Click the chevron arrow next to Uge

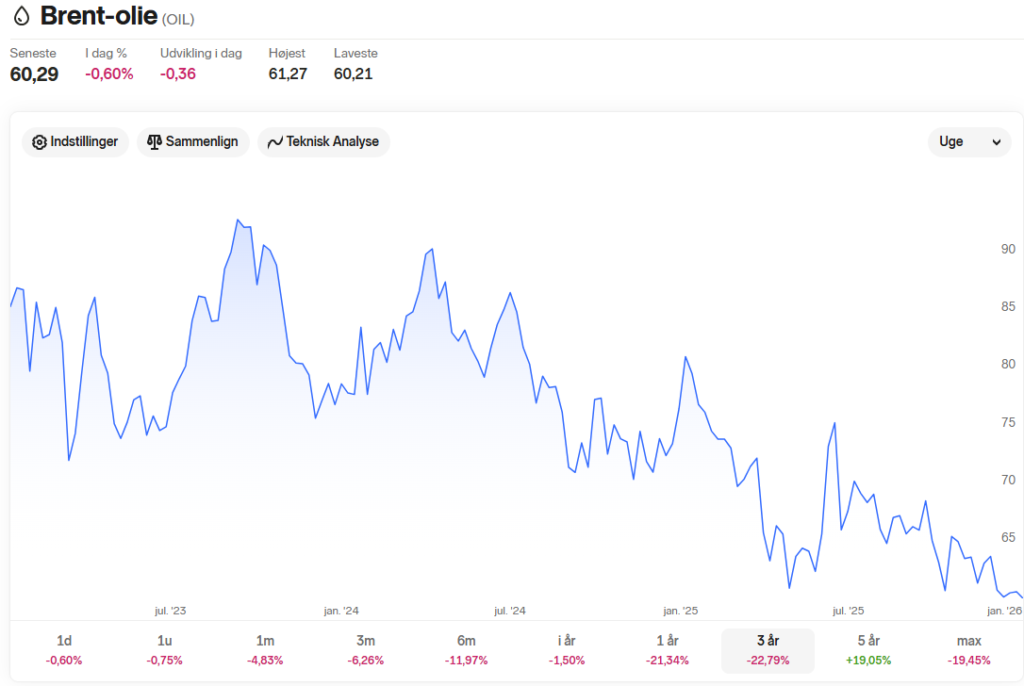click(997, 142)
